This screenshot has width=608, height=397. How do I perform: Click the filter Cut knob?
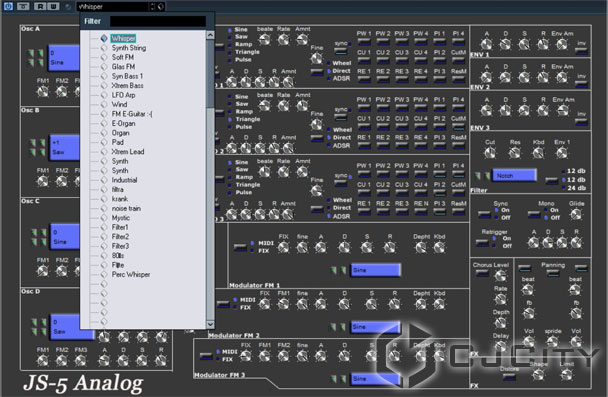[490, 153]
